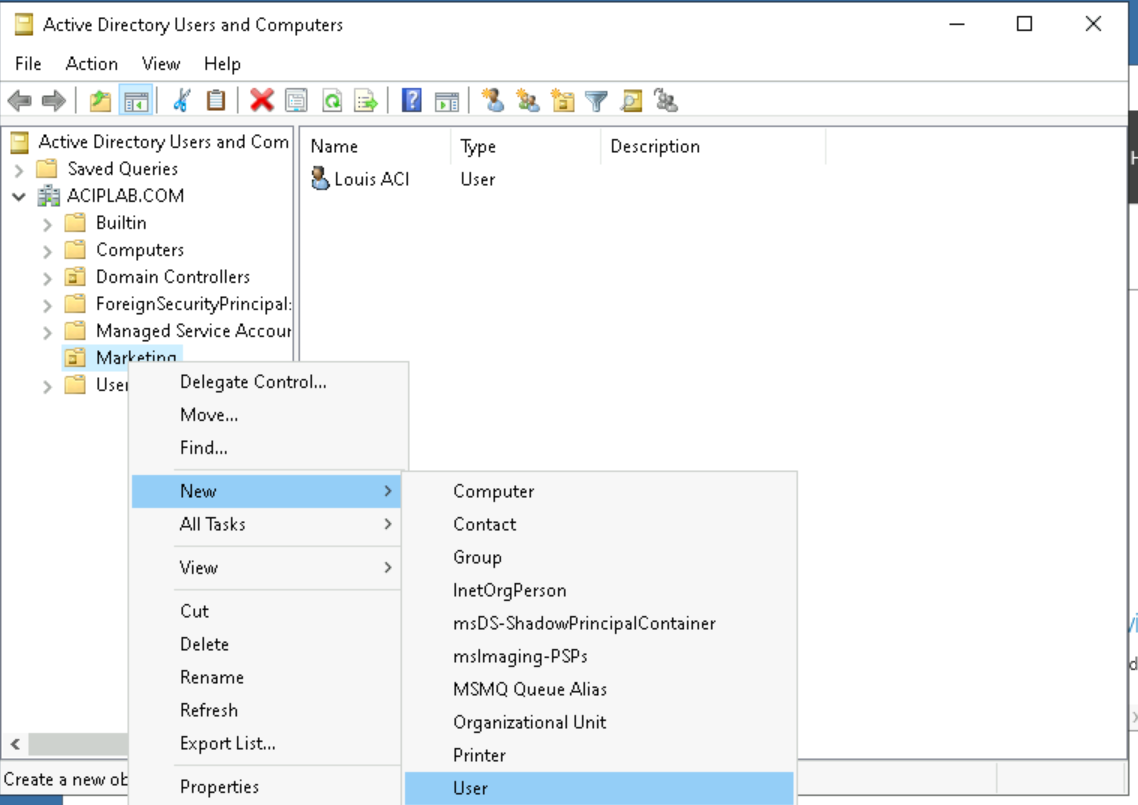Select Organizational Unit in the New submenu
This screenshot has width=1138, height=805.
[529, 722]
